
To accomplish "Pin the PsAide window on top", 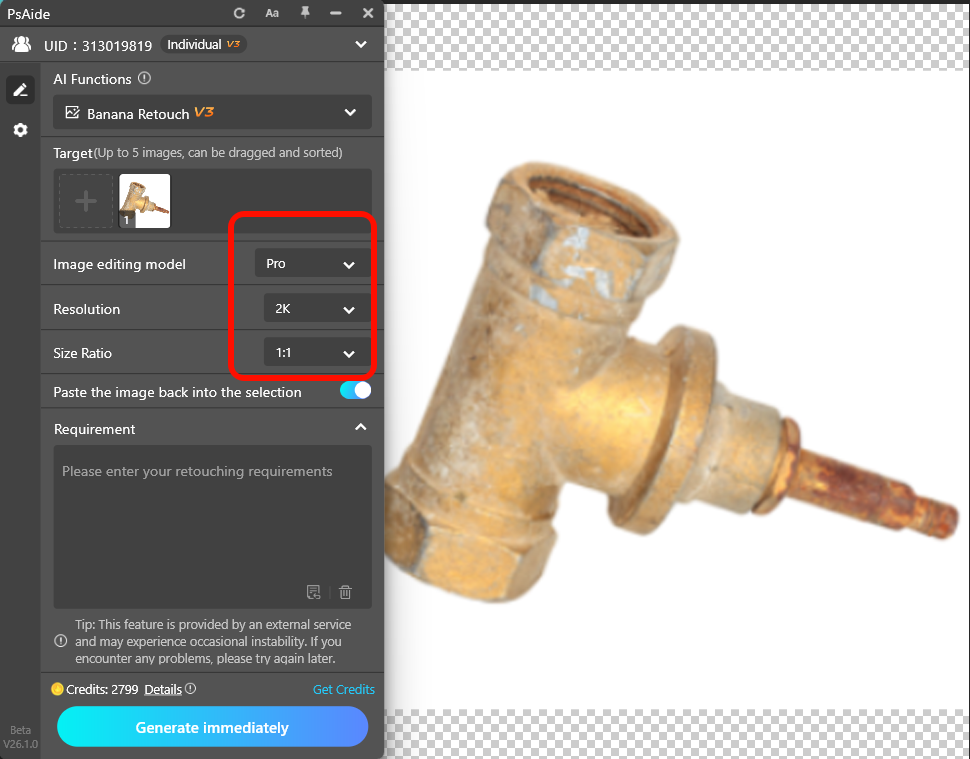I will click(305, 13).
